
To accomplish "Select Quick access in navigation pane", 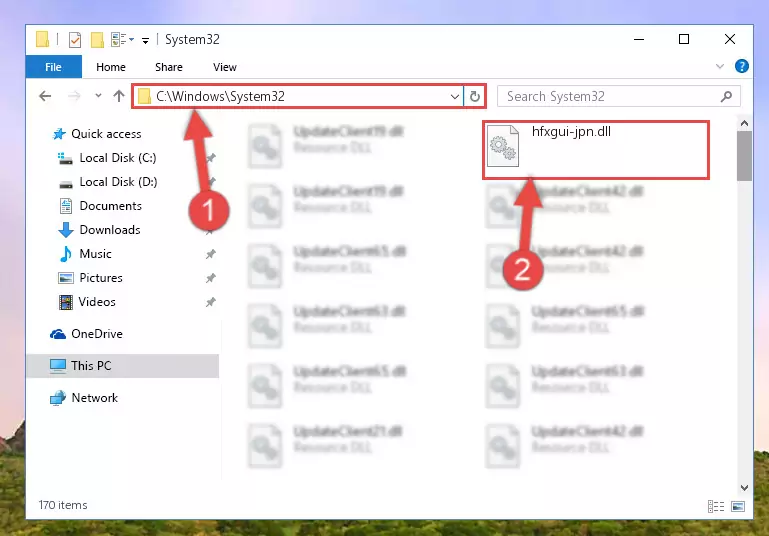I will (x=106, y=134).
